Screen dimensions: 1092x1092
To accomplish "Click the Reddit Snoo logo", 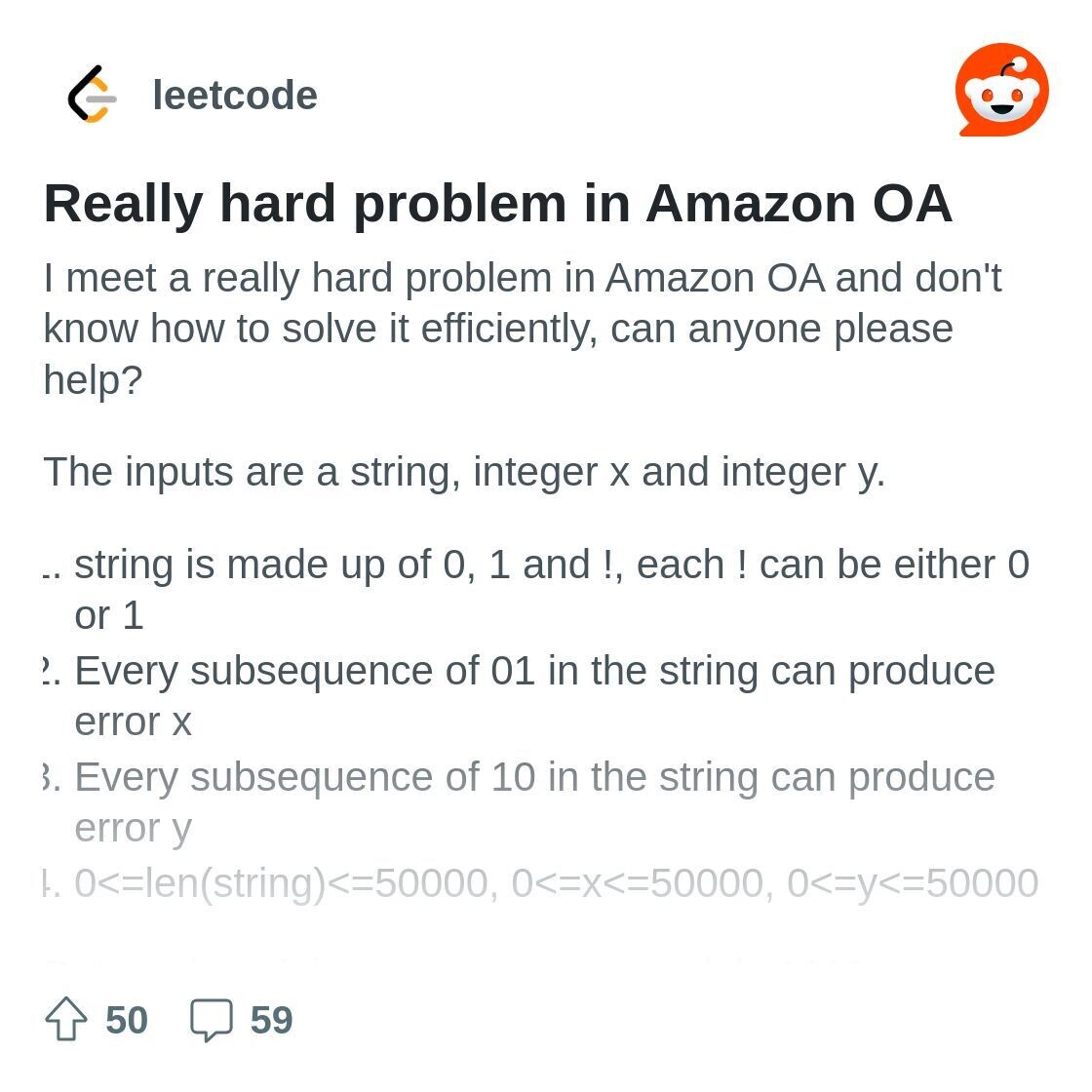I will pos(1001,90).
